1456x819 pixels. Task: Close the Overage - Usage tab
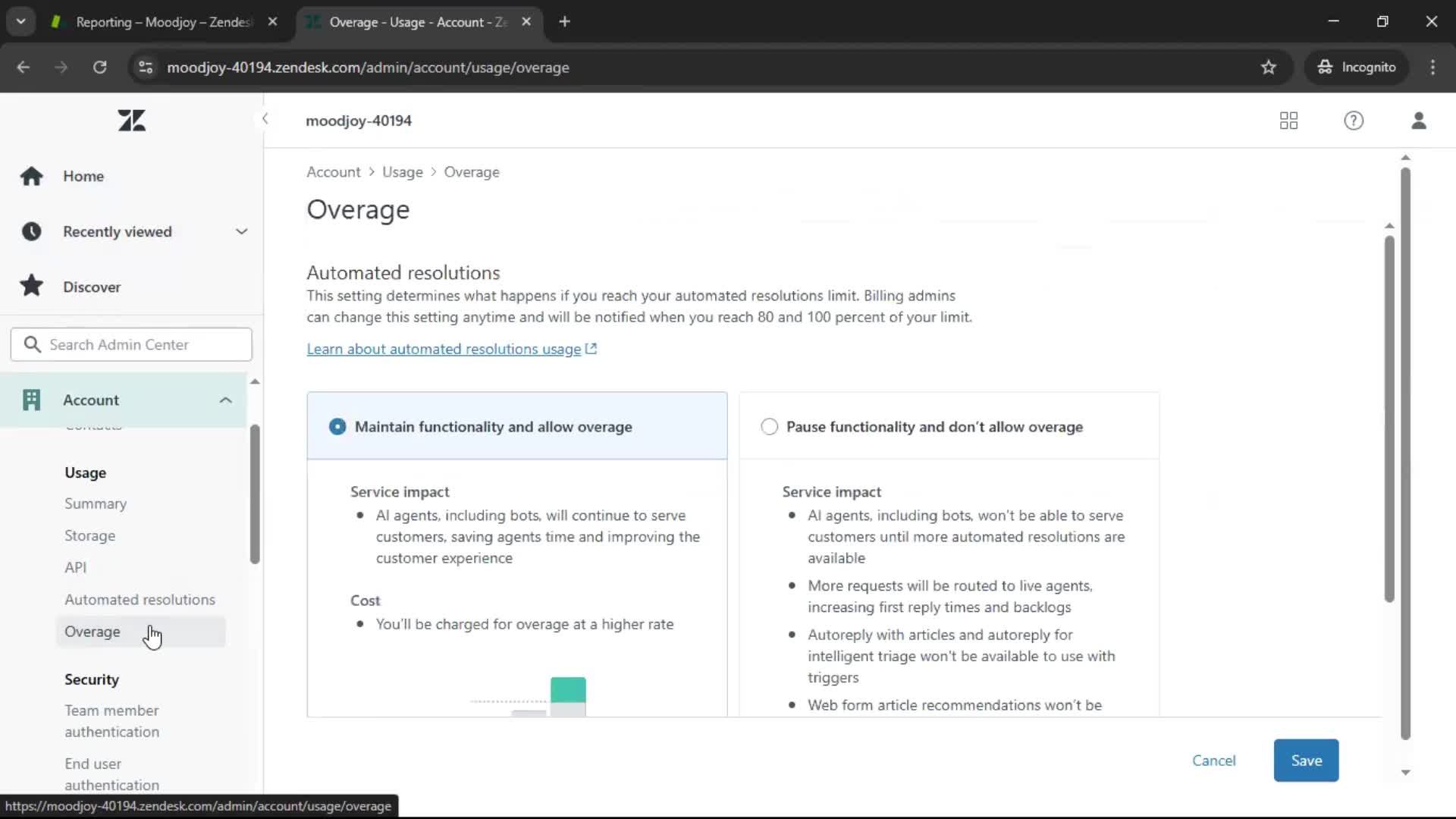(526, 22)
